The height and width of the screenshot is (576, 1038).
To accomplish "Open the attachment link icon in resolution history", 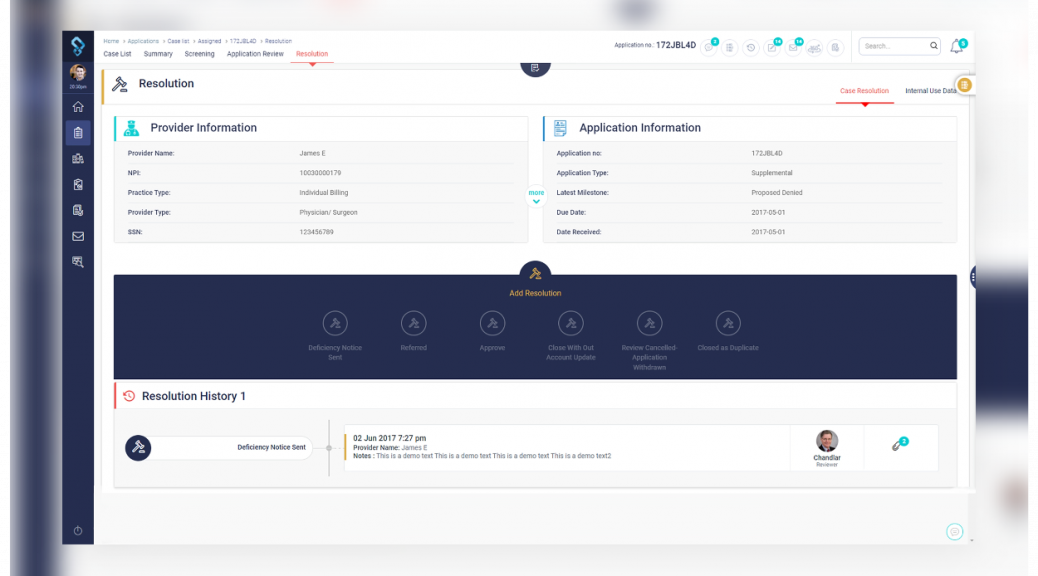I will pyautogui.click(x=899, y=444).
